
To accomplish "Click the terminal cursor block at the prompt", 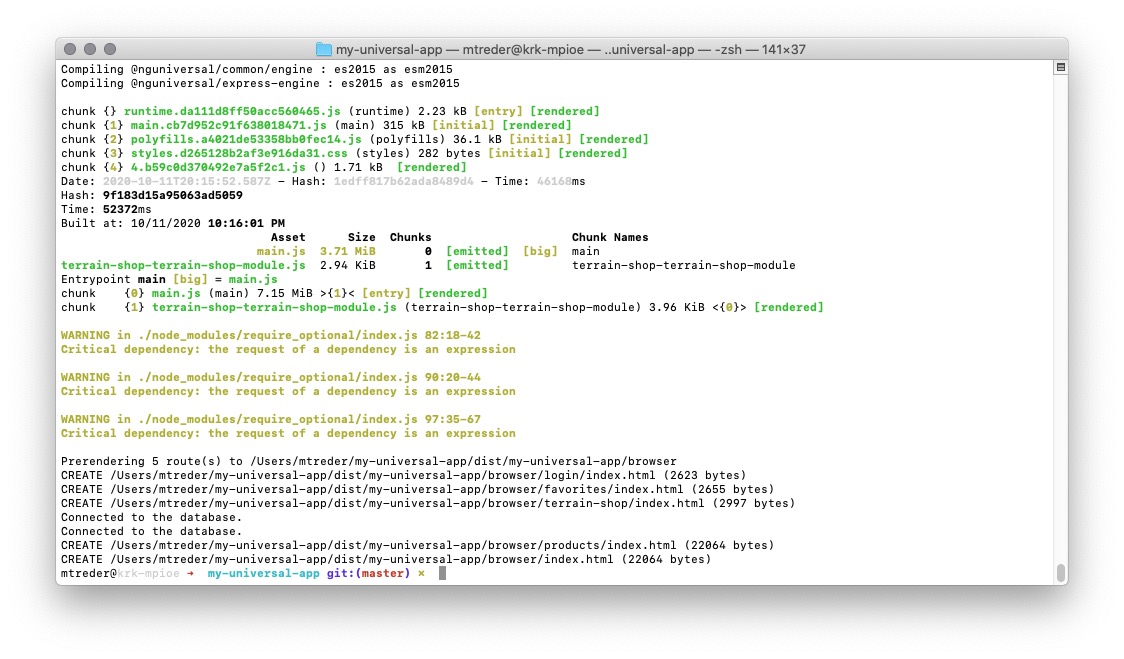I will coord(442,573).
